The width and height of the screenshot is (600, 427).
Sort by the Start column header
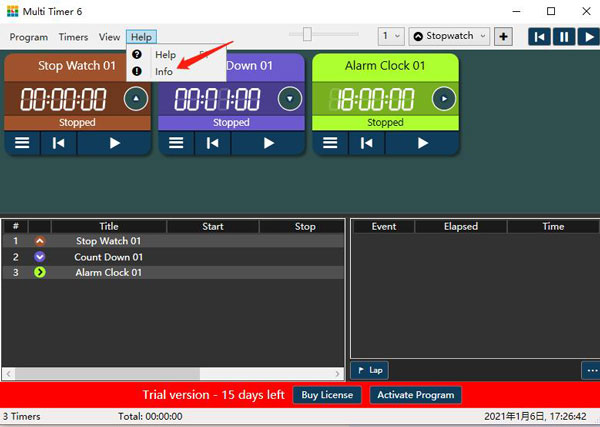tap(213, 226)
